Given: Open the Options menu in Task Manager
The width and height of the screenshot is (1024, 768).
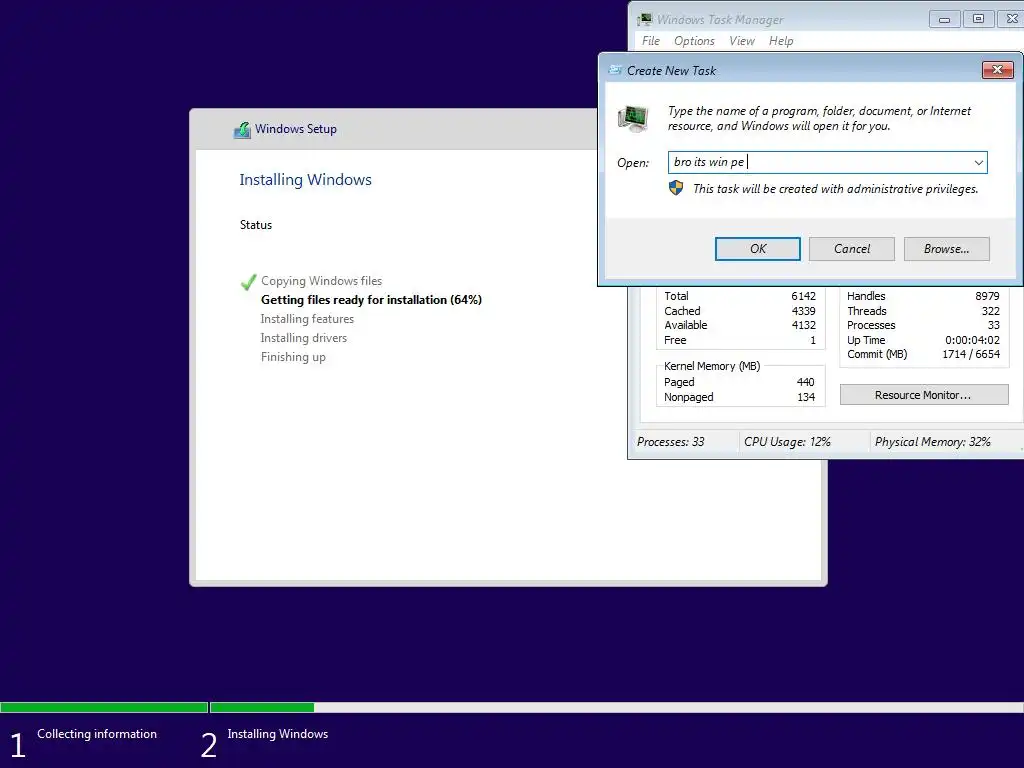Looking at the screenshot, I should pyautogui.click(x=694, y=41).
